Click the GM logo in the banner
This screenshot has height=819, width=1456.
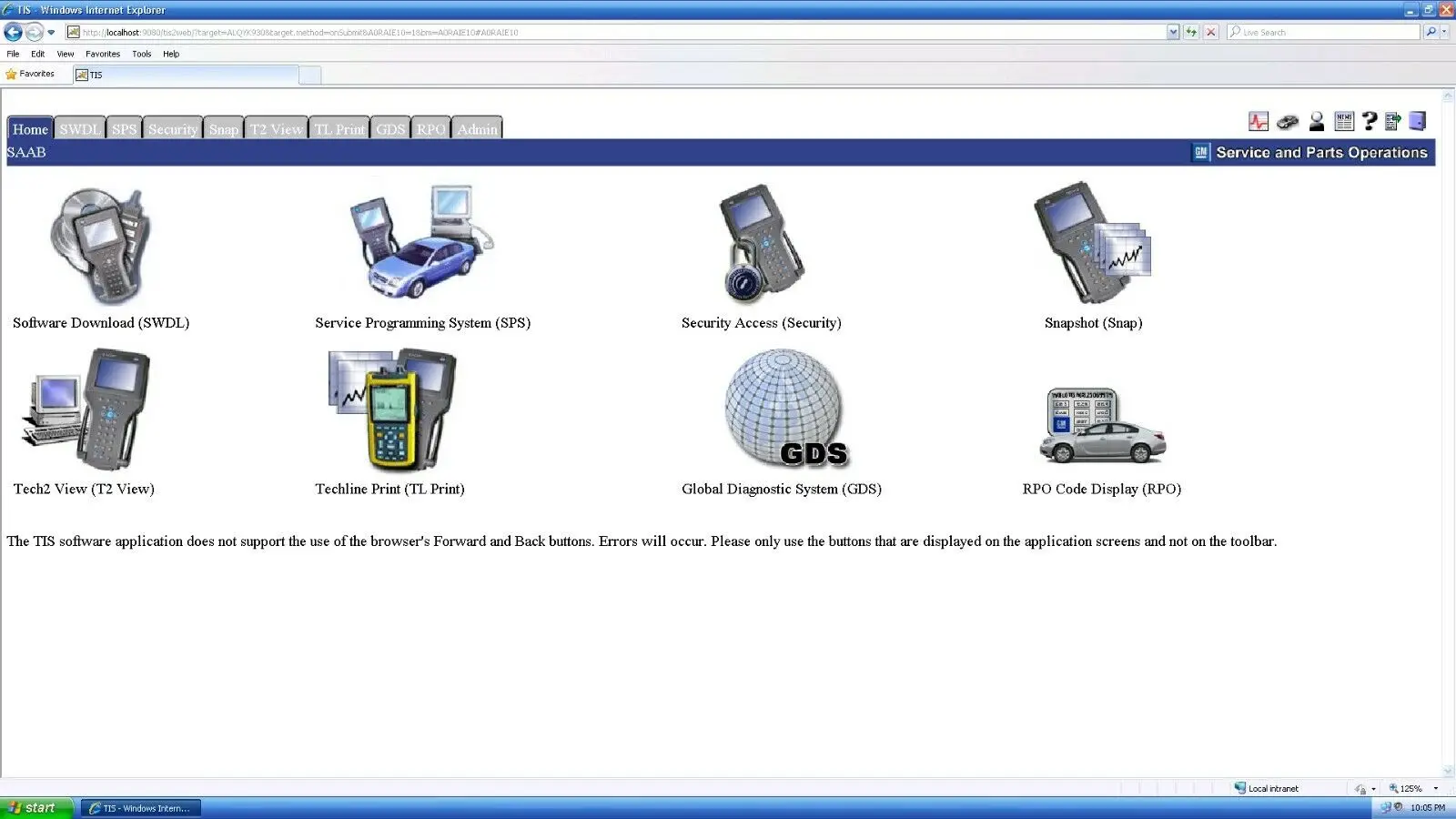tap(1201, 153)
